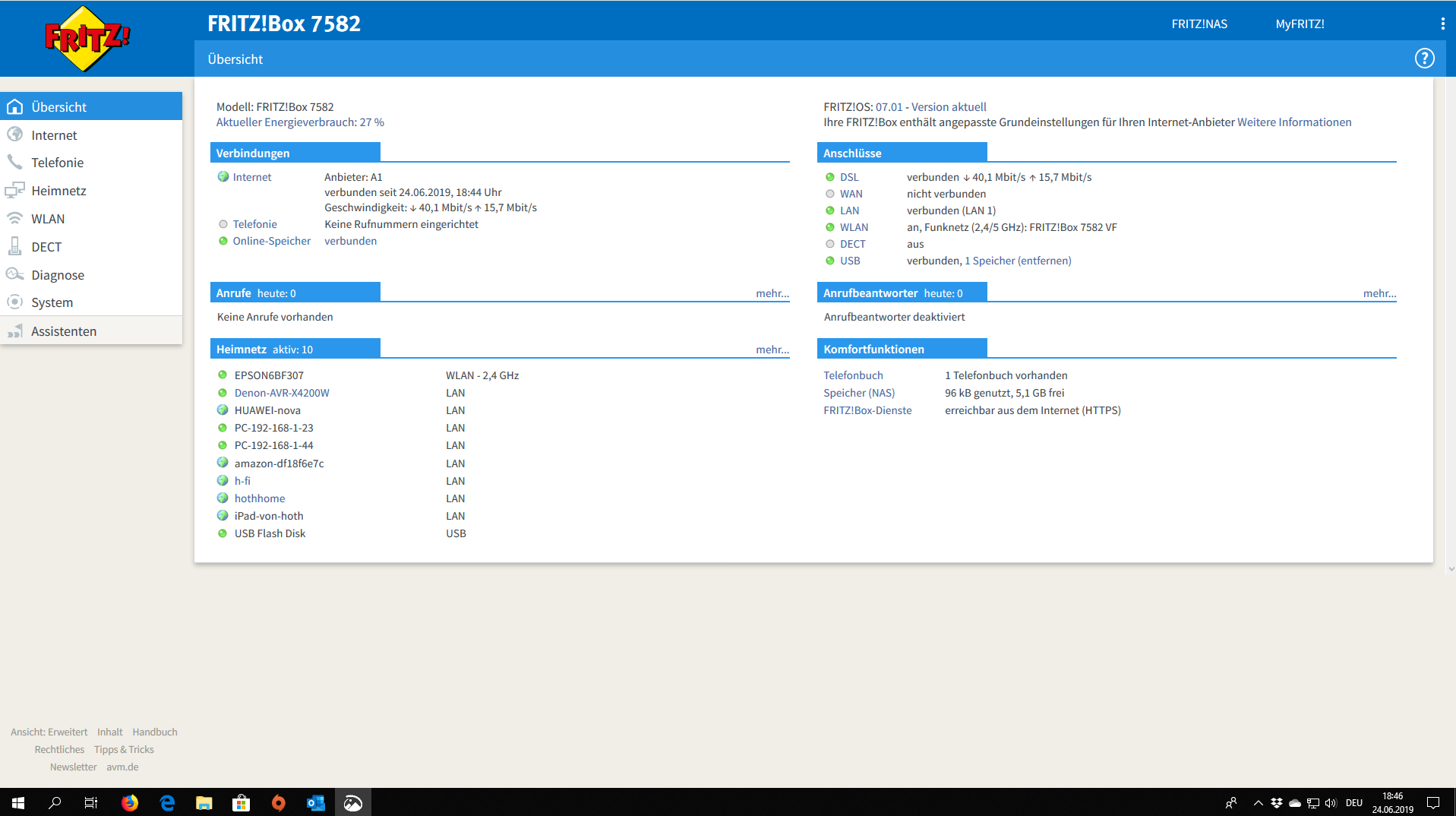Open the WAN link under Anschlüsse
Screen dimensions: 1456x816
coord(851,194)
